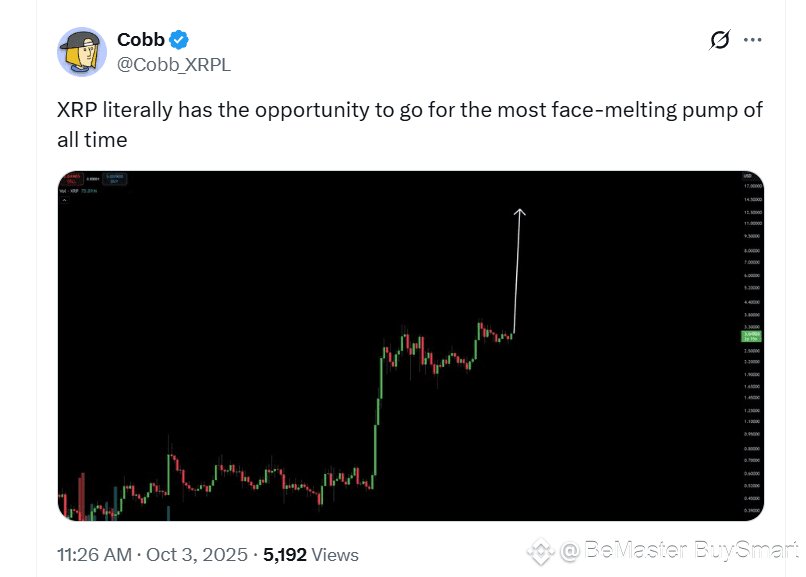Click the tweet timestamp 11:26 AM Oct 3, 2025

(x=152, y=555)
